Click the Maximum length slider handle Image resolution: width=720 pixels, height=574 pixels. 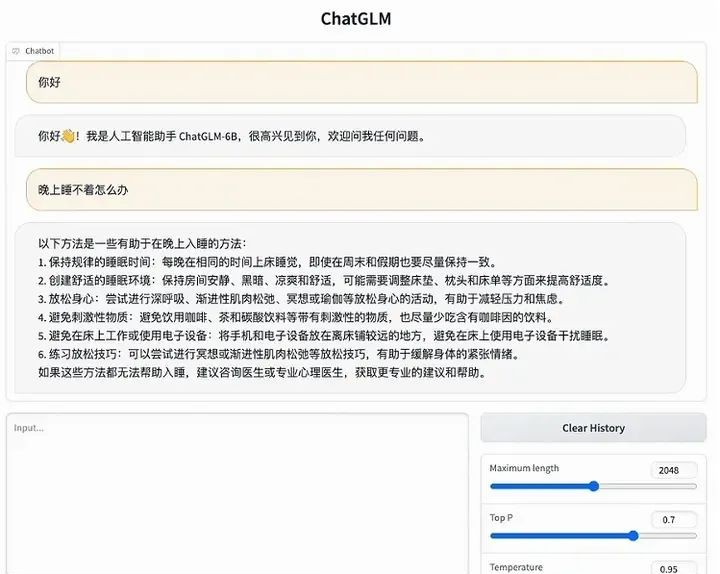[x=594, y=486]
